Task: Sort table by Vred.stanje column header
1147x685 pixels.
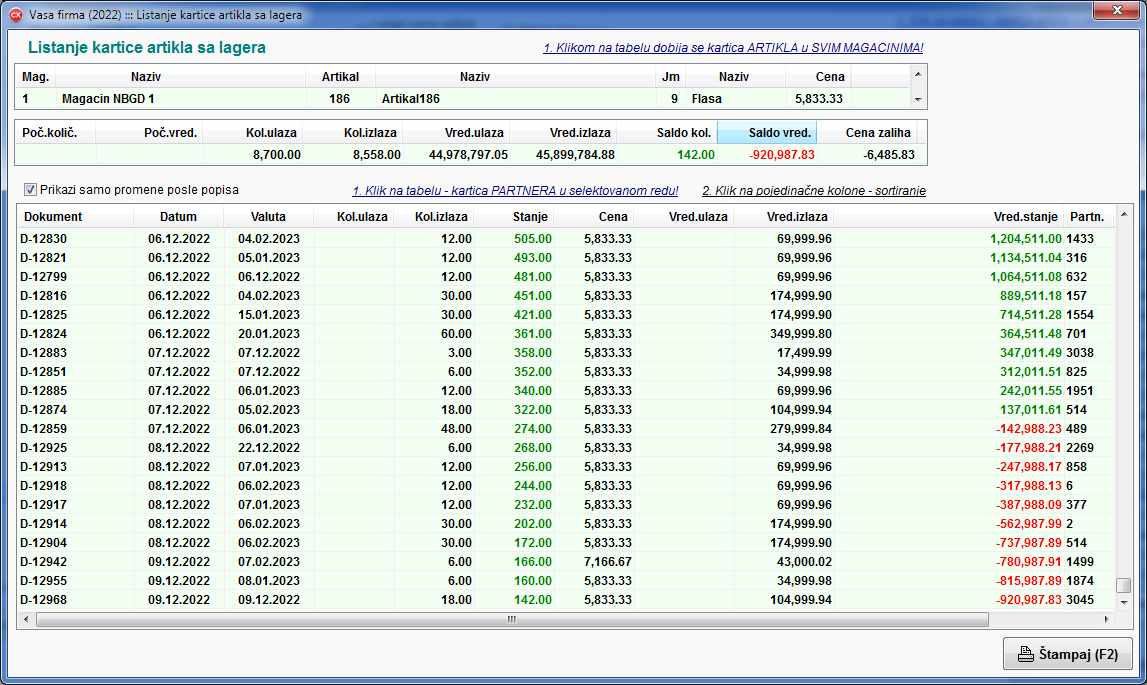Action: coord(949,217)
